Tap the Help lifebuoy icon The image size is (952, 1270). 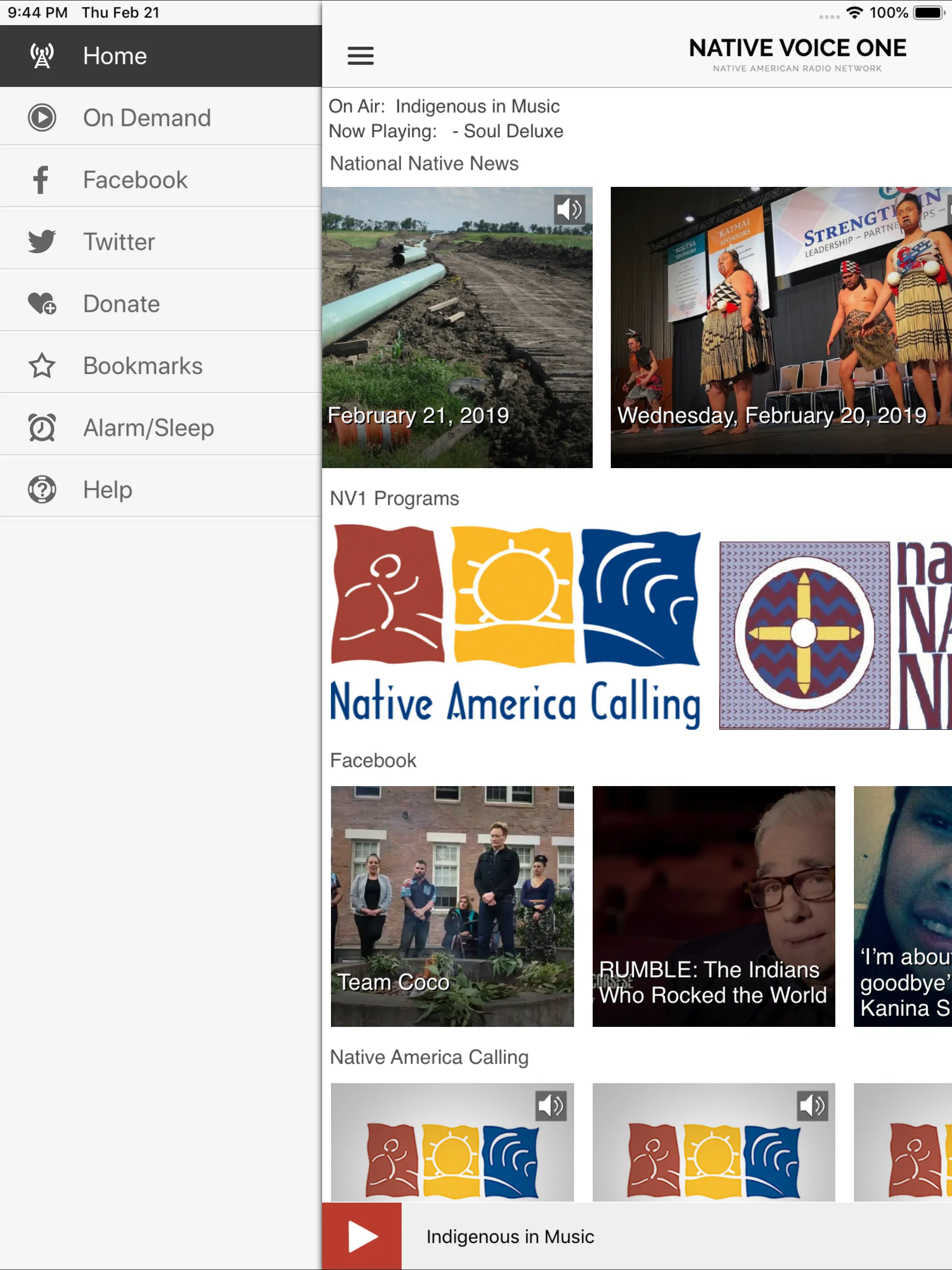pos(42,490)
